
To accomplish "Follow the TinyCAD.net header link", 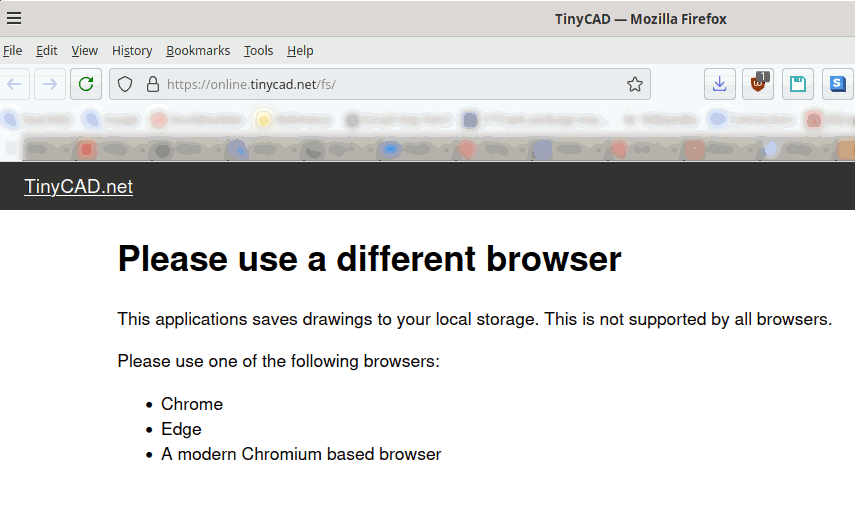I will coord(79,186).
